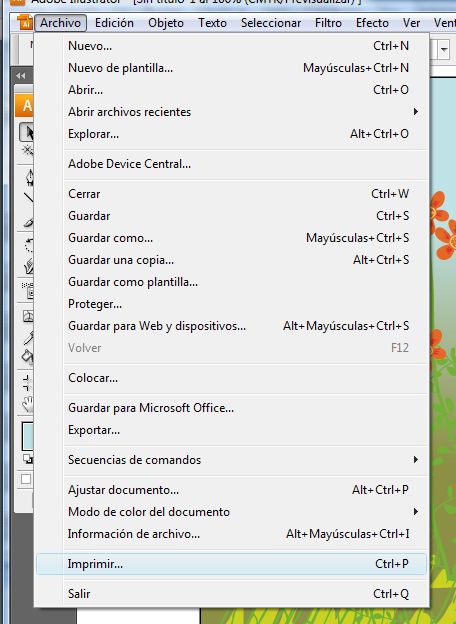Select the Rotate tool

click(29, 245)
